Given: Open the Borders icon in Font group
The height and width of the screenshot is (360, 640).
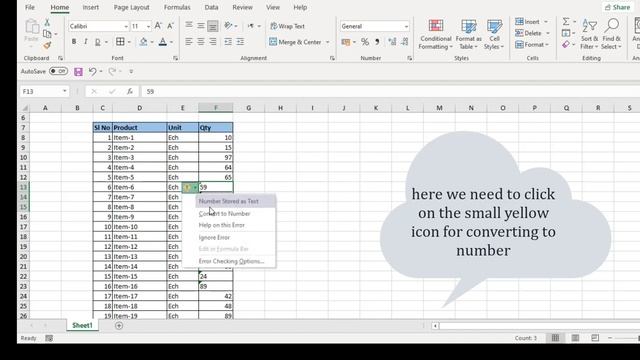Looking at the screenshot, I should pos(120,42).
